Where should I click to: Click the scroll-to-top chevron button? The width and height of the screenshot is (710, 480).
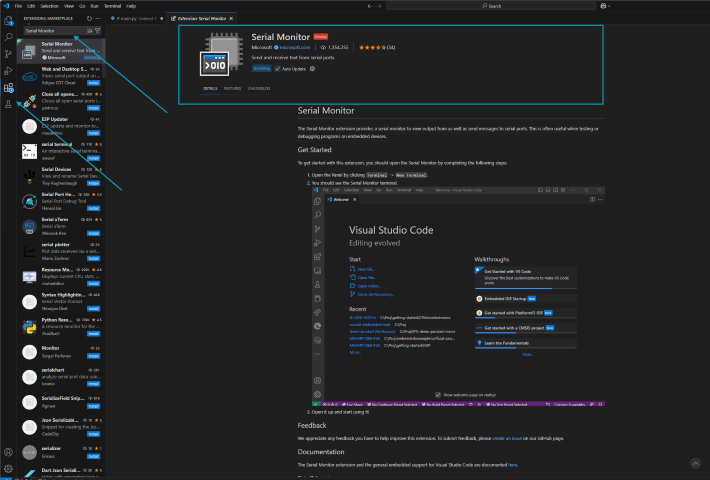click(696, 463)
